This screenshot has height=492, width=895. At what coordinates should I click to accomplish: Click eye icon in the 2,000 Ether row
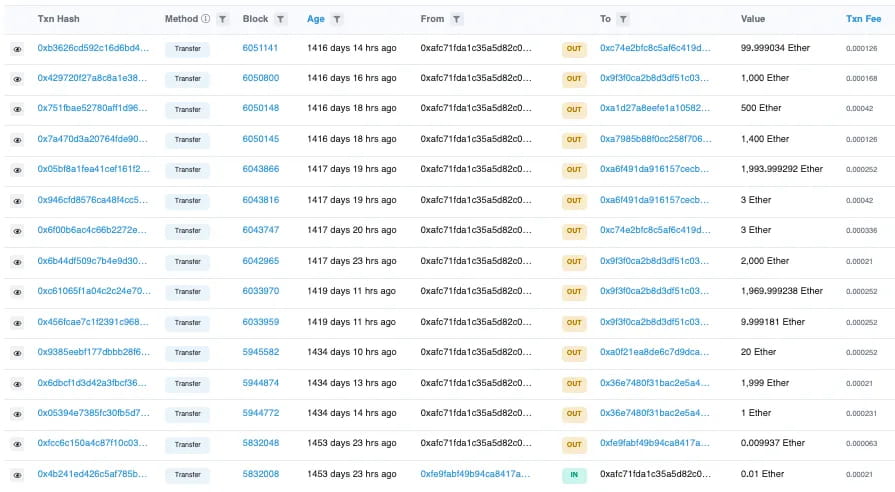tap(17, 261)
